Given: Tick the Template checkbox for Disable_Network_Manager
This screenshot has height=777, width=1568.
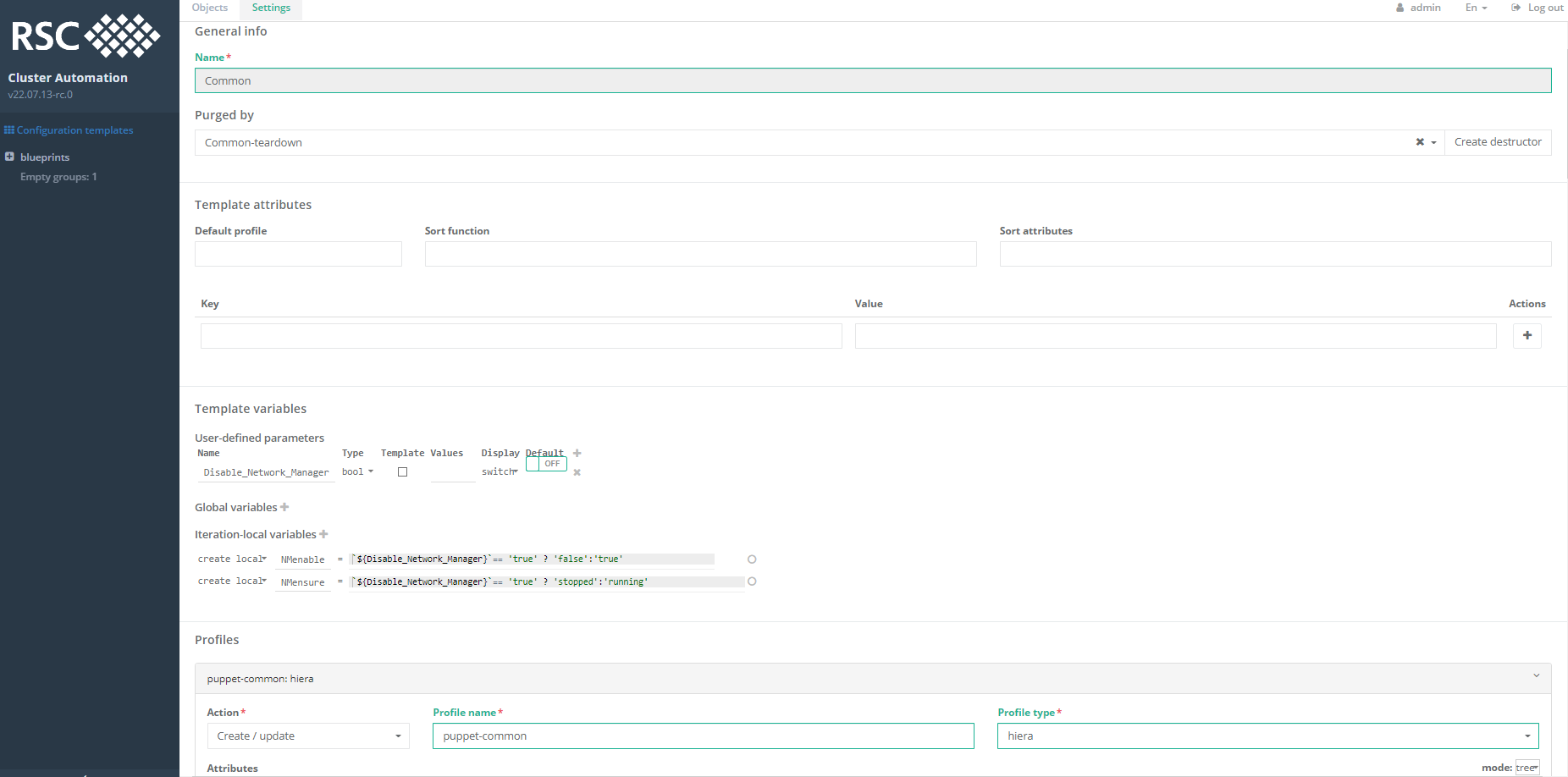Looking at the screenshot, I should 403,472.
